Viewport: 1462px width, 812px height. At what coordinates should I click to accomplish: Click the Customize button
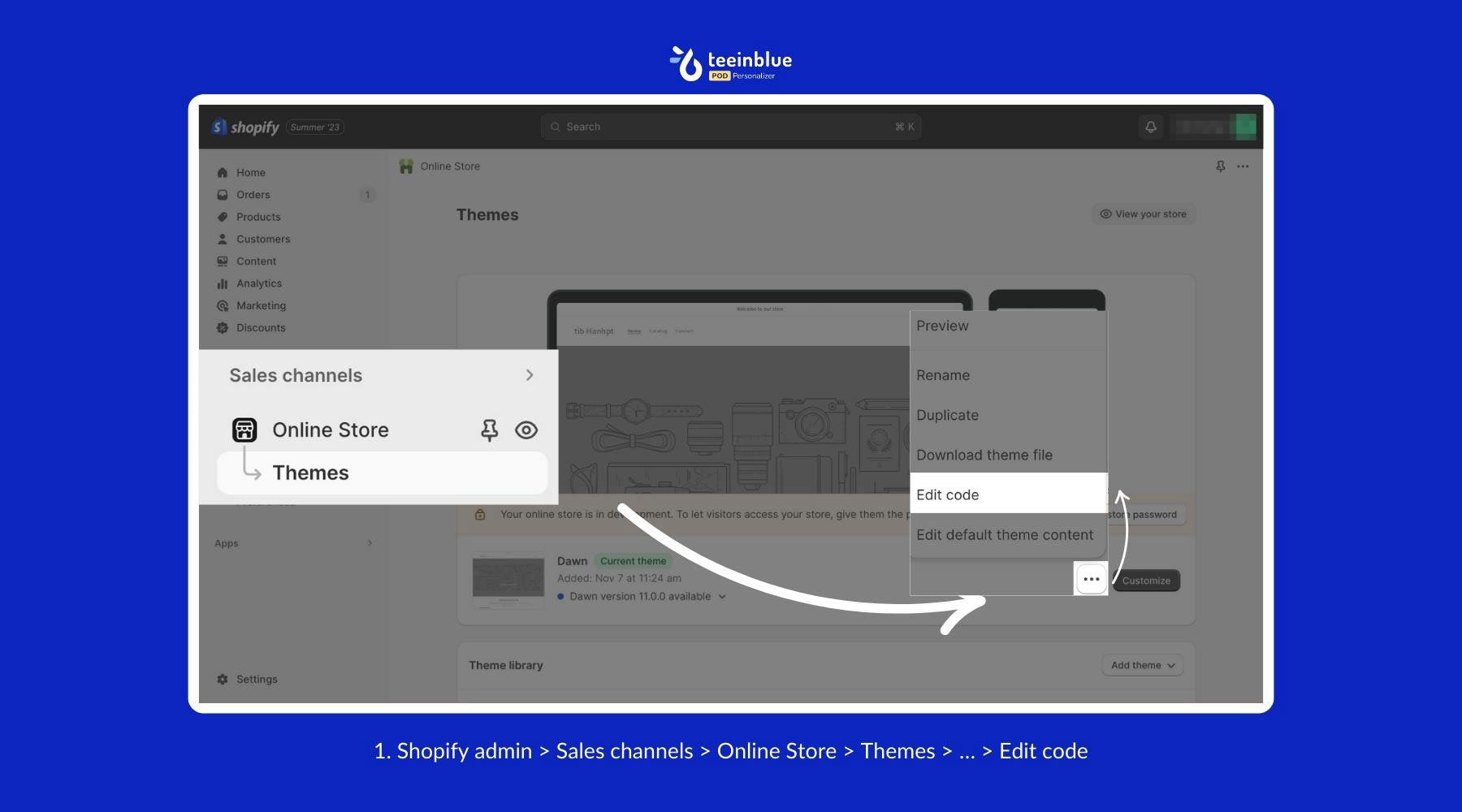coord(1146,580)
